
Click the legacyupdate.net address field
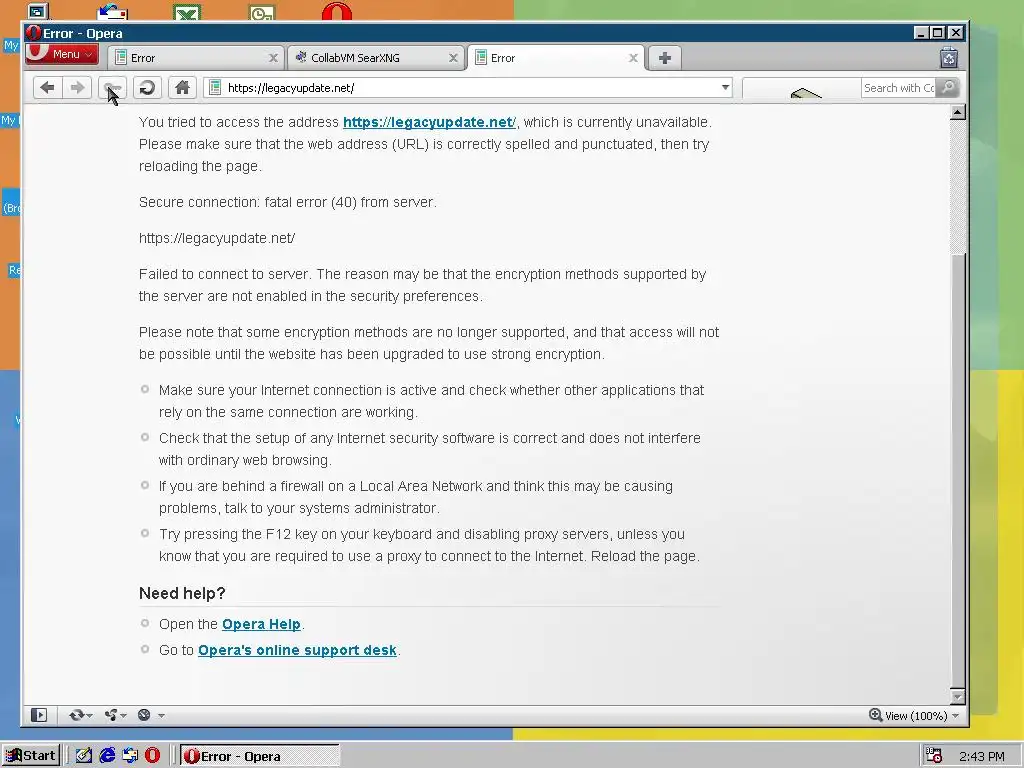click(x=470, y=88)
